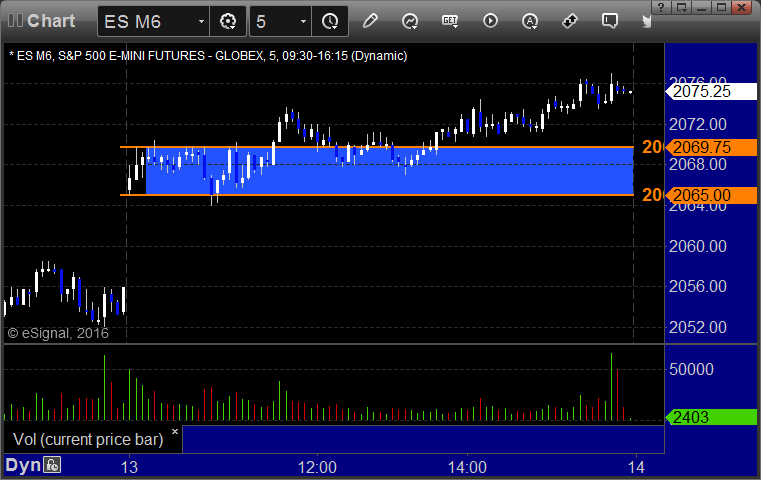Open the time template clock icon
Image resolution: width=761 pixels, height=480 pixels.
(330, 21)
